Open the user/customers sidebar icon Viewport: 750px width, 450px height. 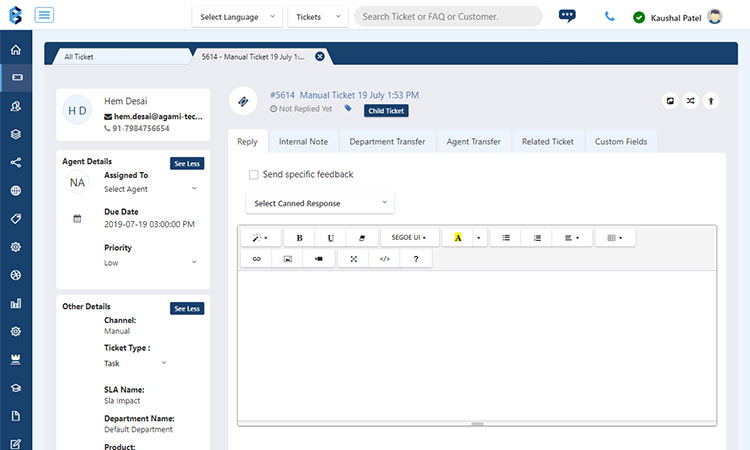click(16, 106)
